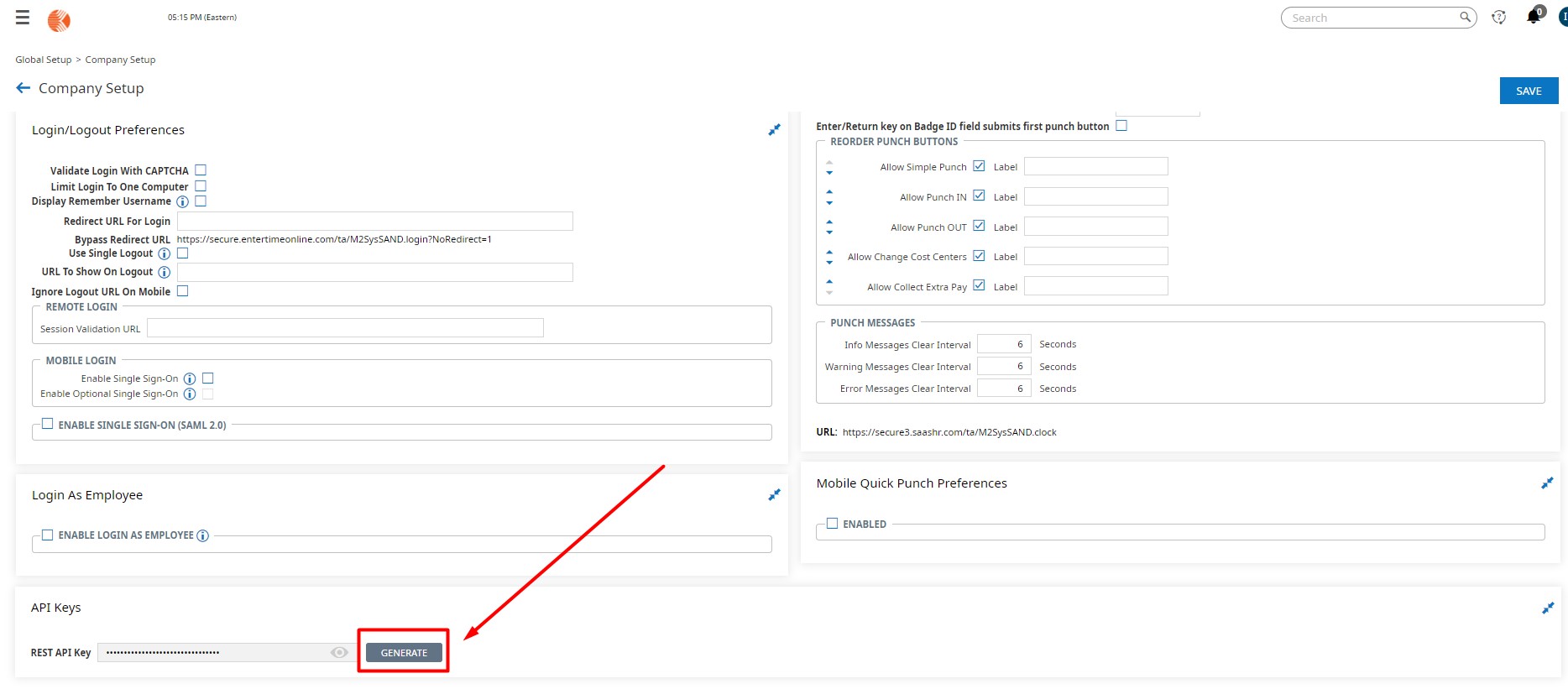Collapse the Login/Logout Preferences panel
Image resolution: width=1568 pixels, height=689 pixels.
(x=774, y=130)
